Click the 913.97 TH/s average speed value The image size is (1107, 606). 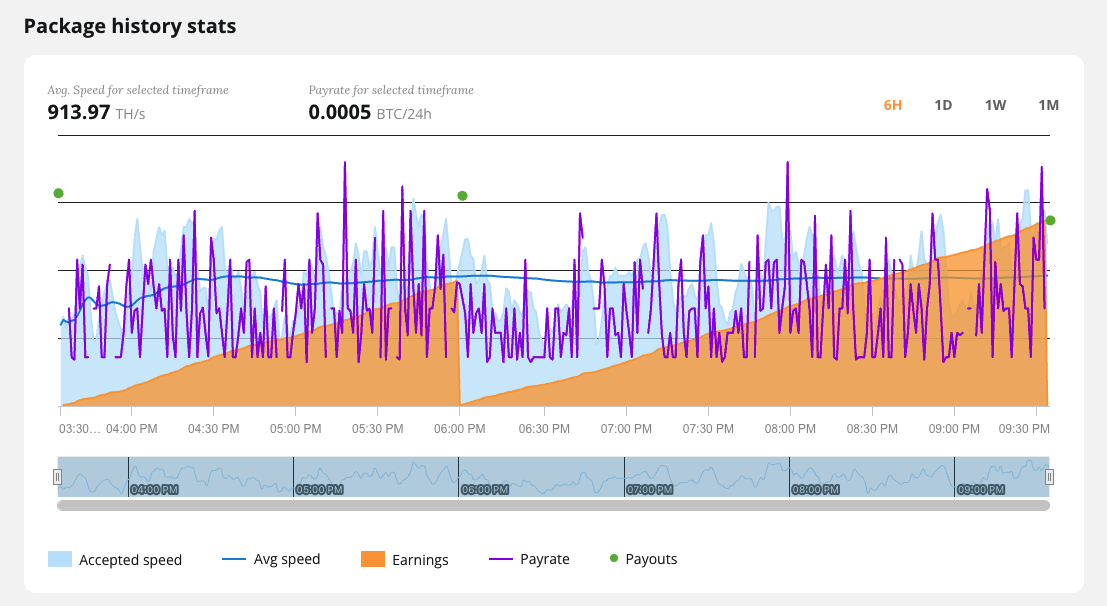coord(96,112)
